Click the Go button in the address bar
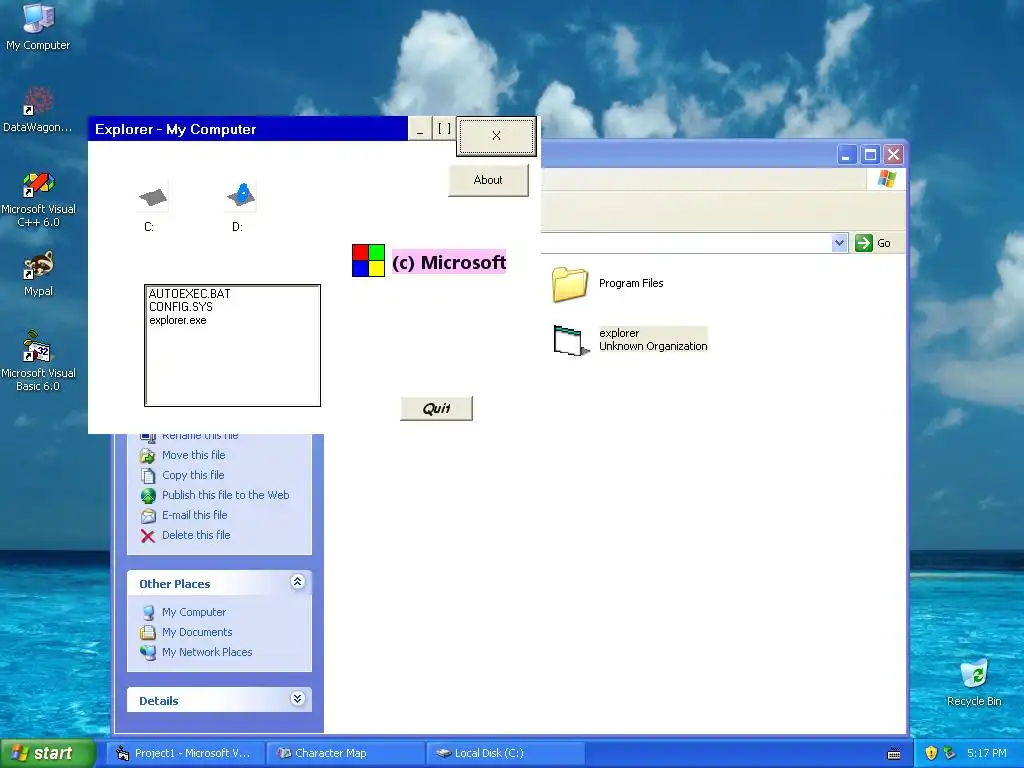The image size is (1024, 768). 873,243
